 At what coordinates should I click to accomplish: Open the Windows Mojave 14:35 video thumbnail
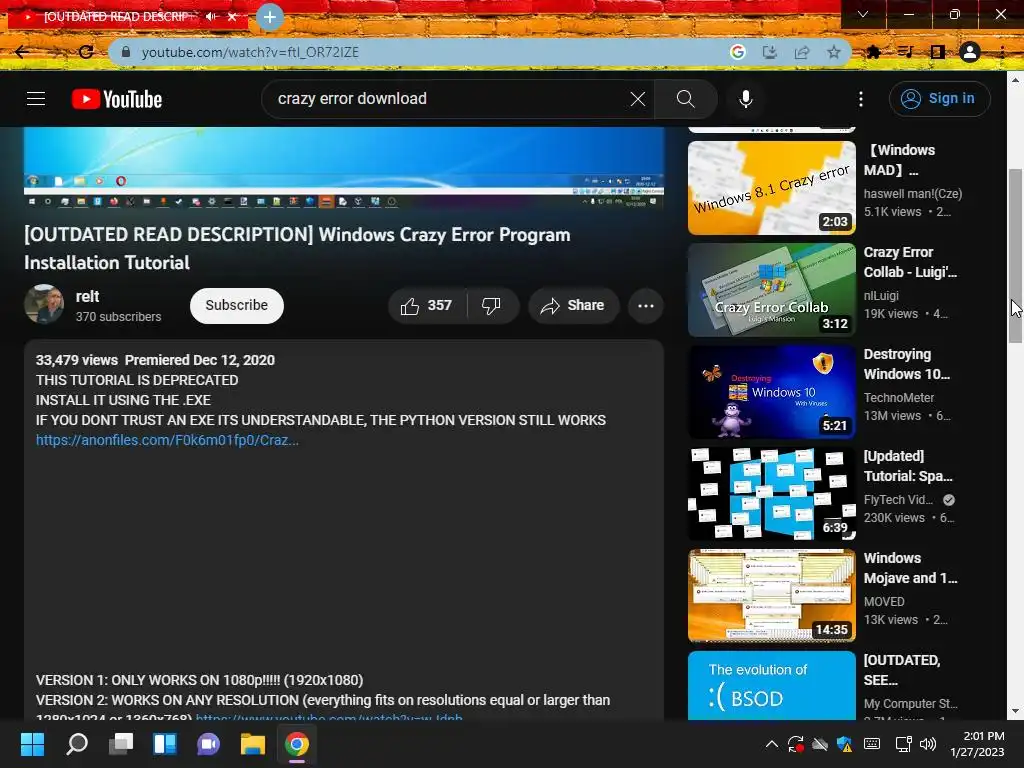(771, 595)
